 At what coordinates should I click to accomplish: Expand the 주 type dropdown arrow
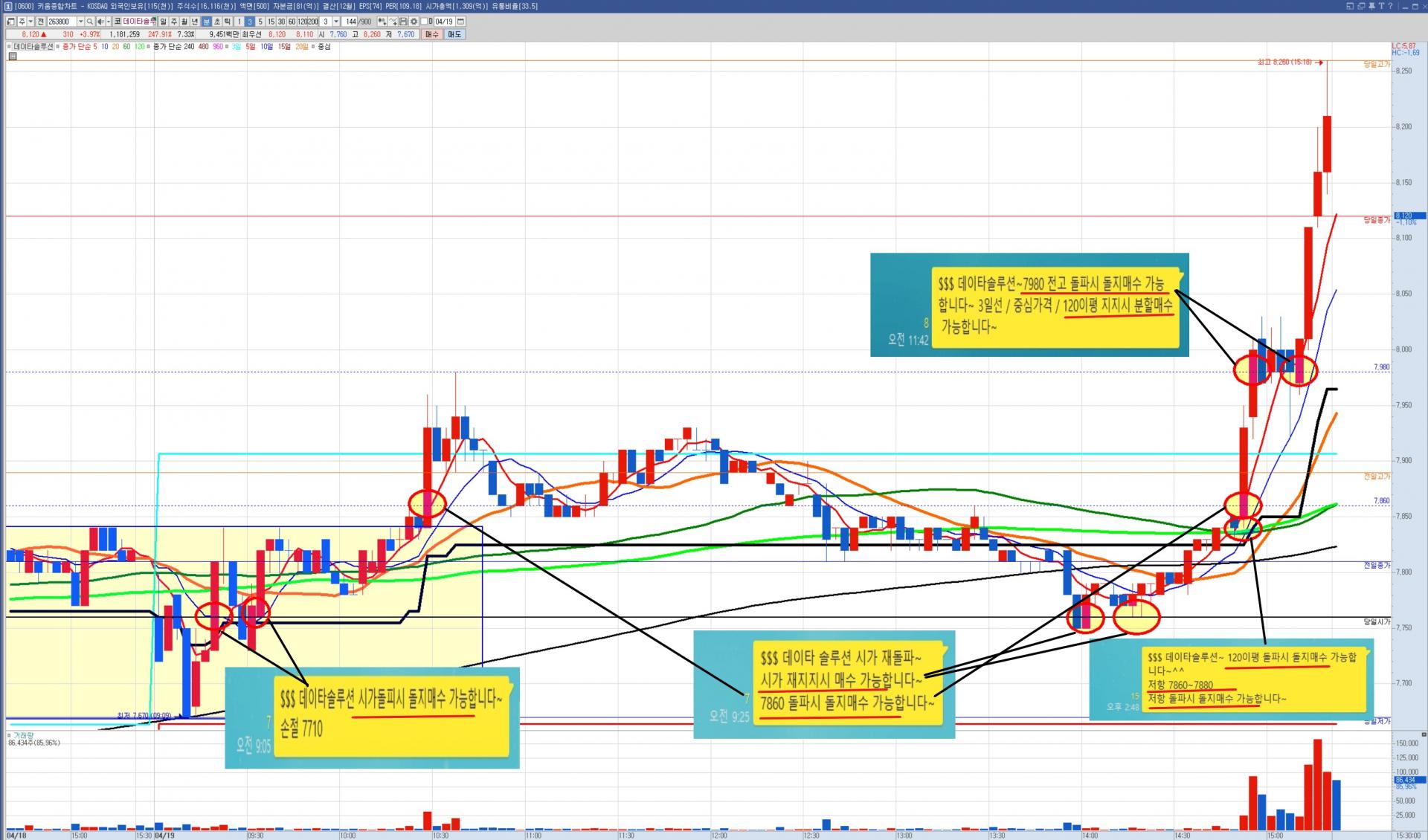click(x=30, y=22)
